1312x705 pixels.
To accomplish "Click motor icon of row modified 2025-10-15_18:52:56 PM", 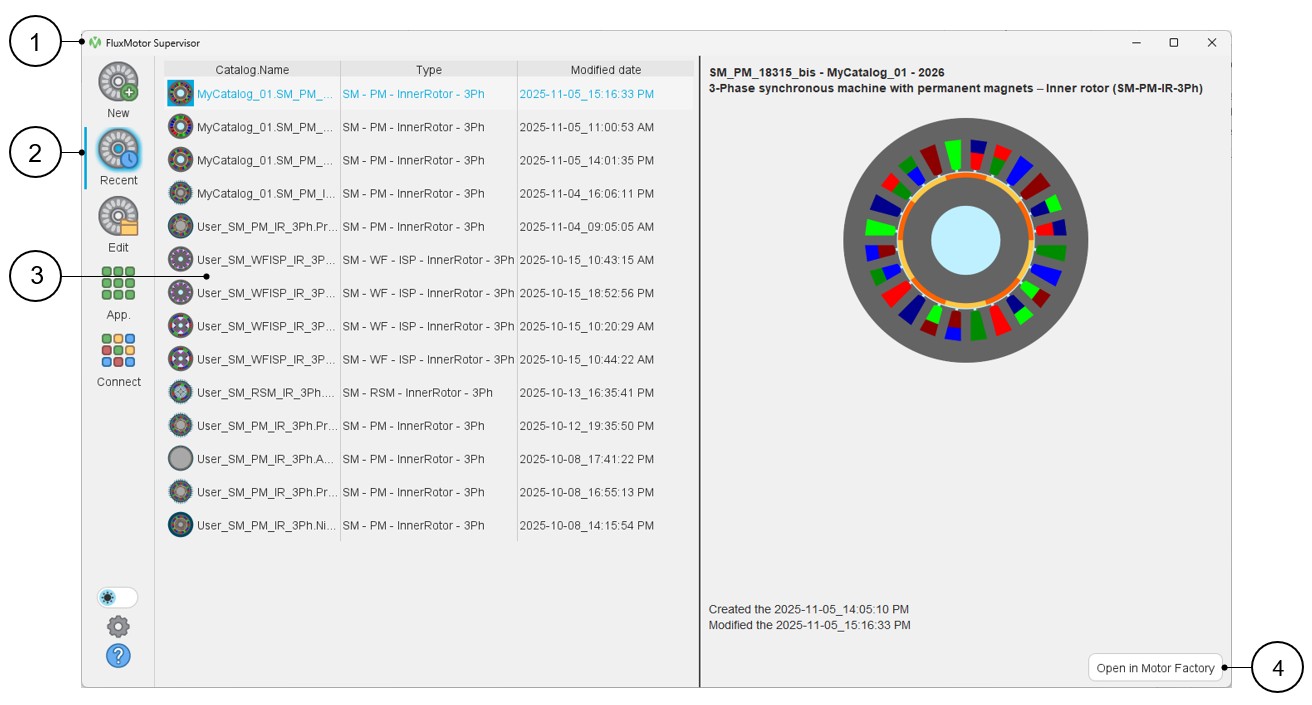I will click(x=180, y=293).
